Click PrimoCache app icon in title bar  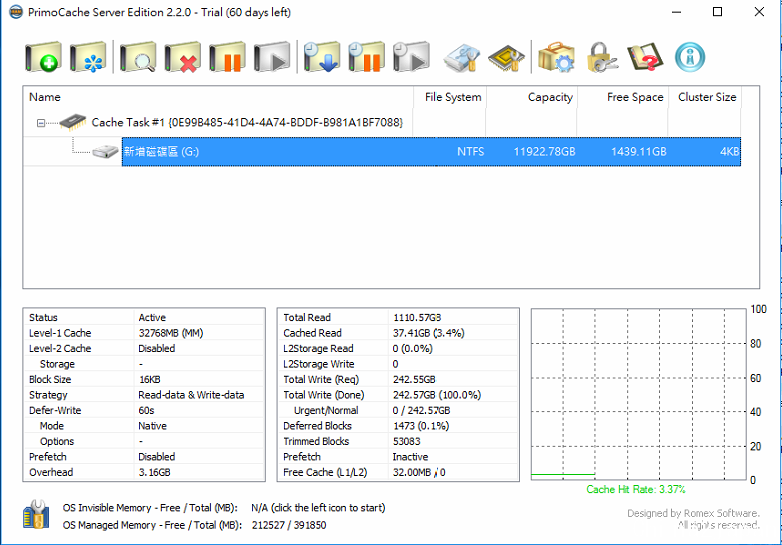click(16, 12)
